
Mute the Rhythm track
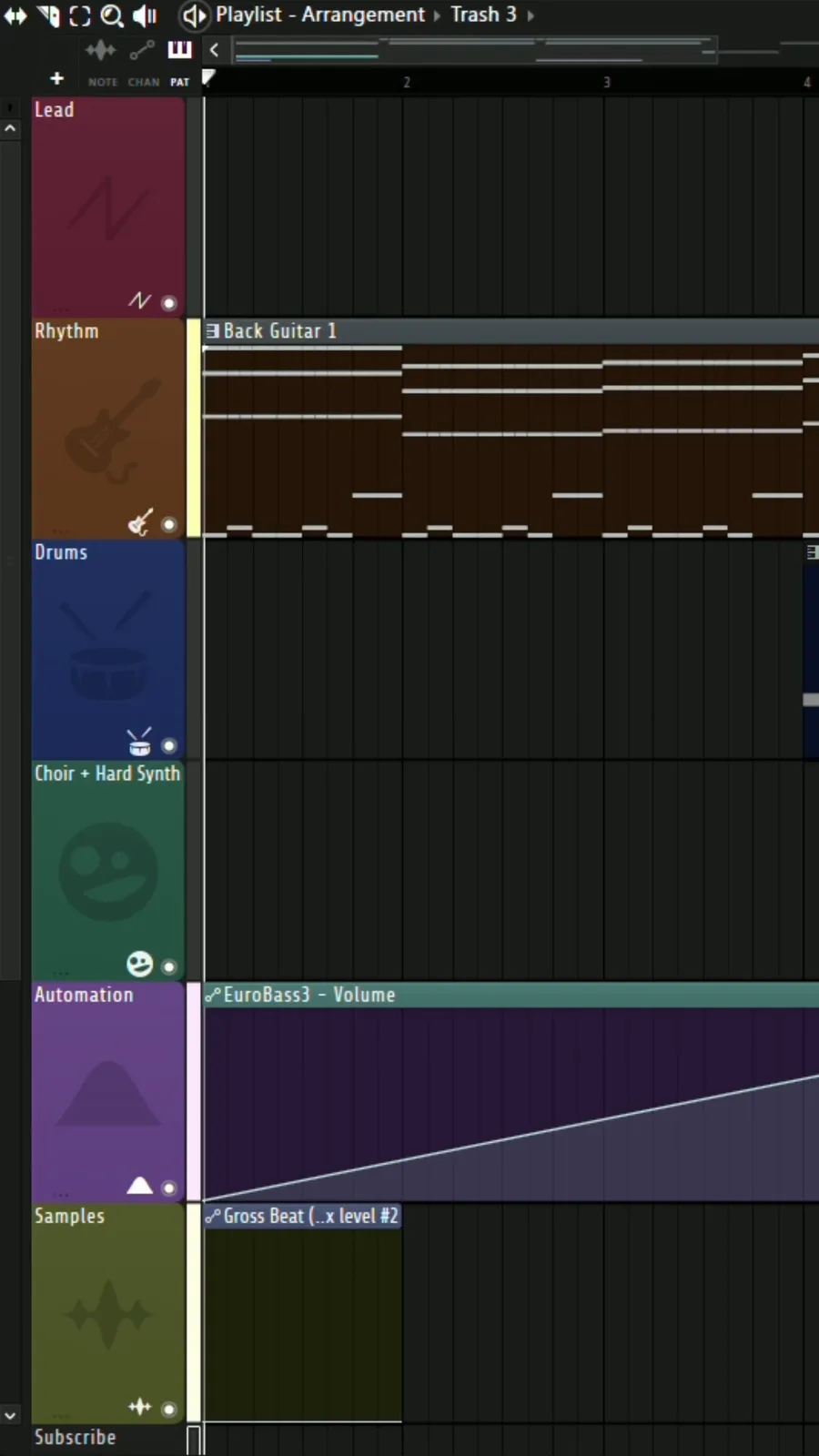click(168, 524)
